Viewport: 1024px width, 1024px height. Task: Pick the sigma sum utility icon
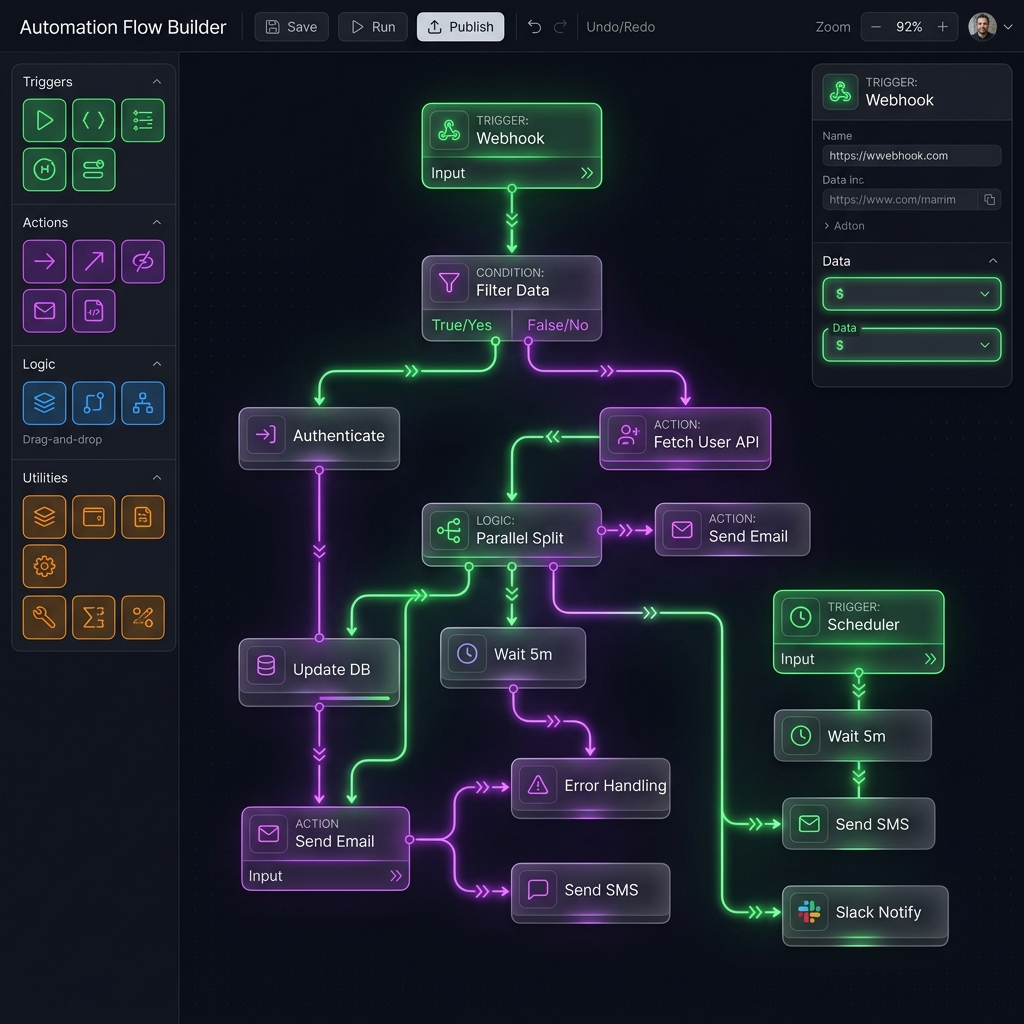pos(93,617)
